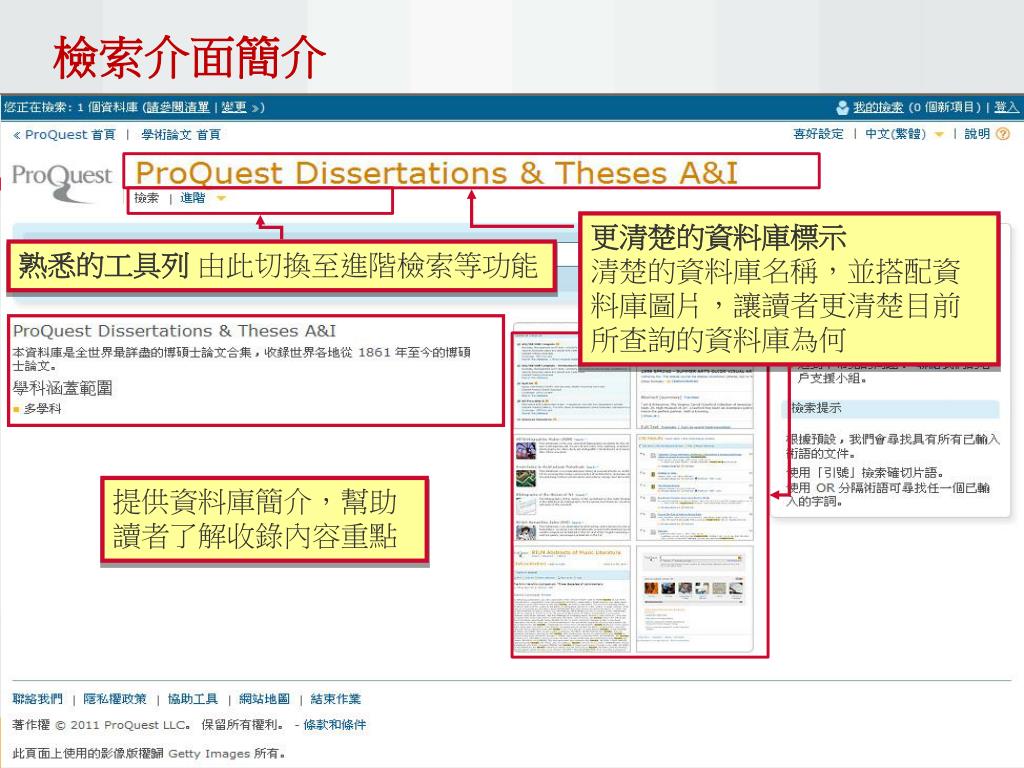1024x768 pixels.
Task: Open 我的檢索 link
Action: pyautogui.click(x=878, y=107)
